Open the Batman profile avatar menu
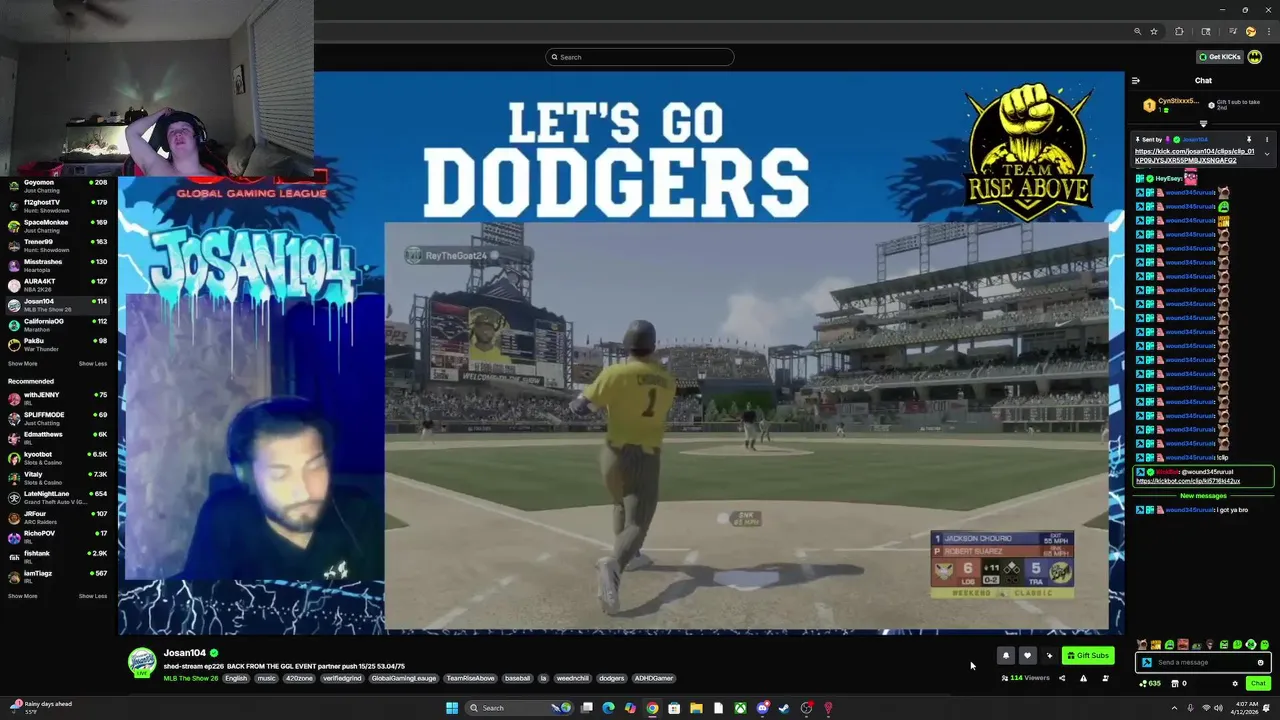Viewport: 1280px width, 720px height. tap(1255, 57)
